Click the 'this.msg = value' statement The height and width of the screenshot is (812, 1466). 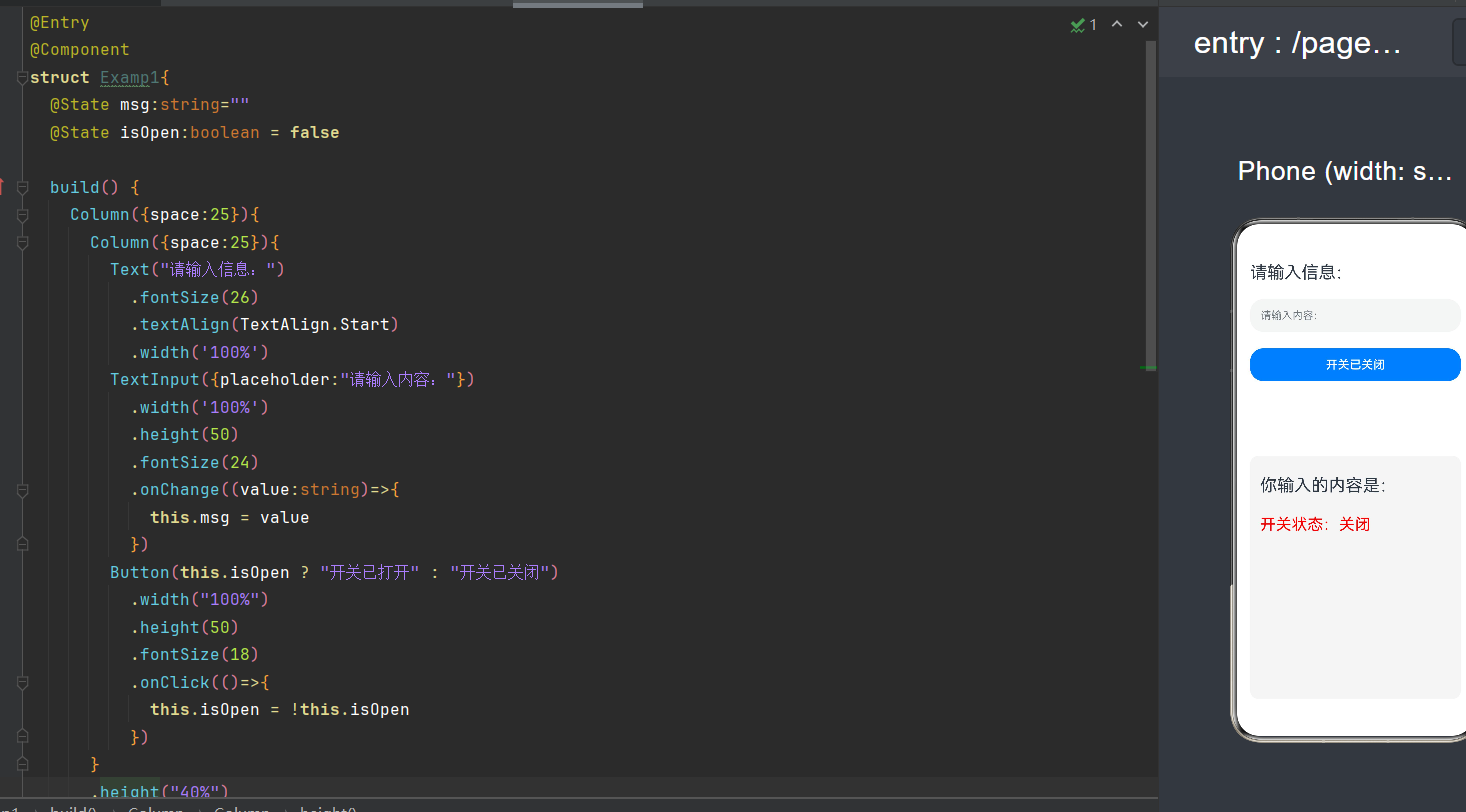click(x=230, y=518)
